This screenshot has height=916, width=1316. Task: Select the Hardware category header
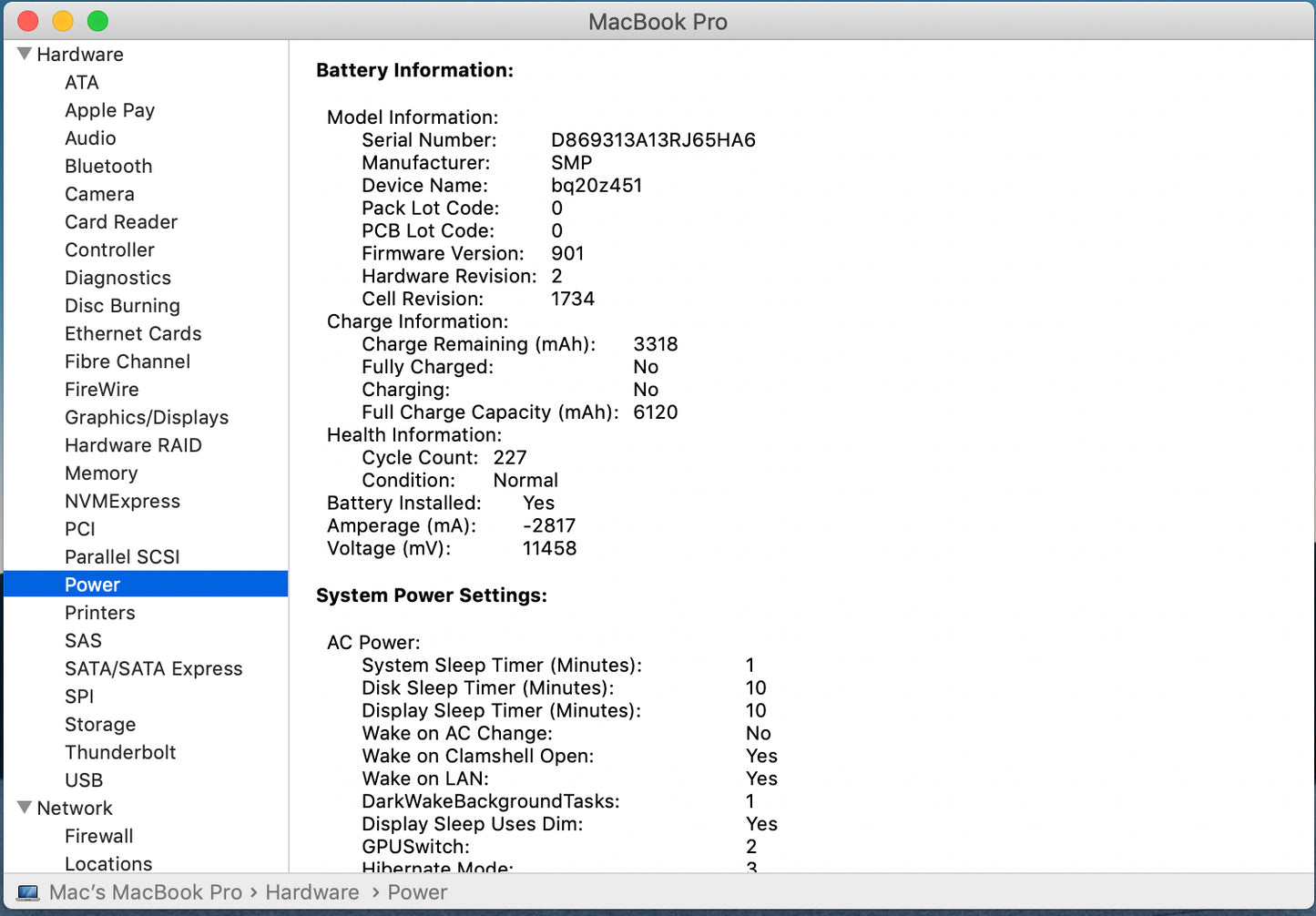(80, 55)
